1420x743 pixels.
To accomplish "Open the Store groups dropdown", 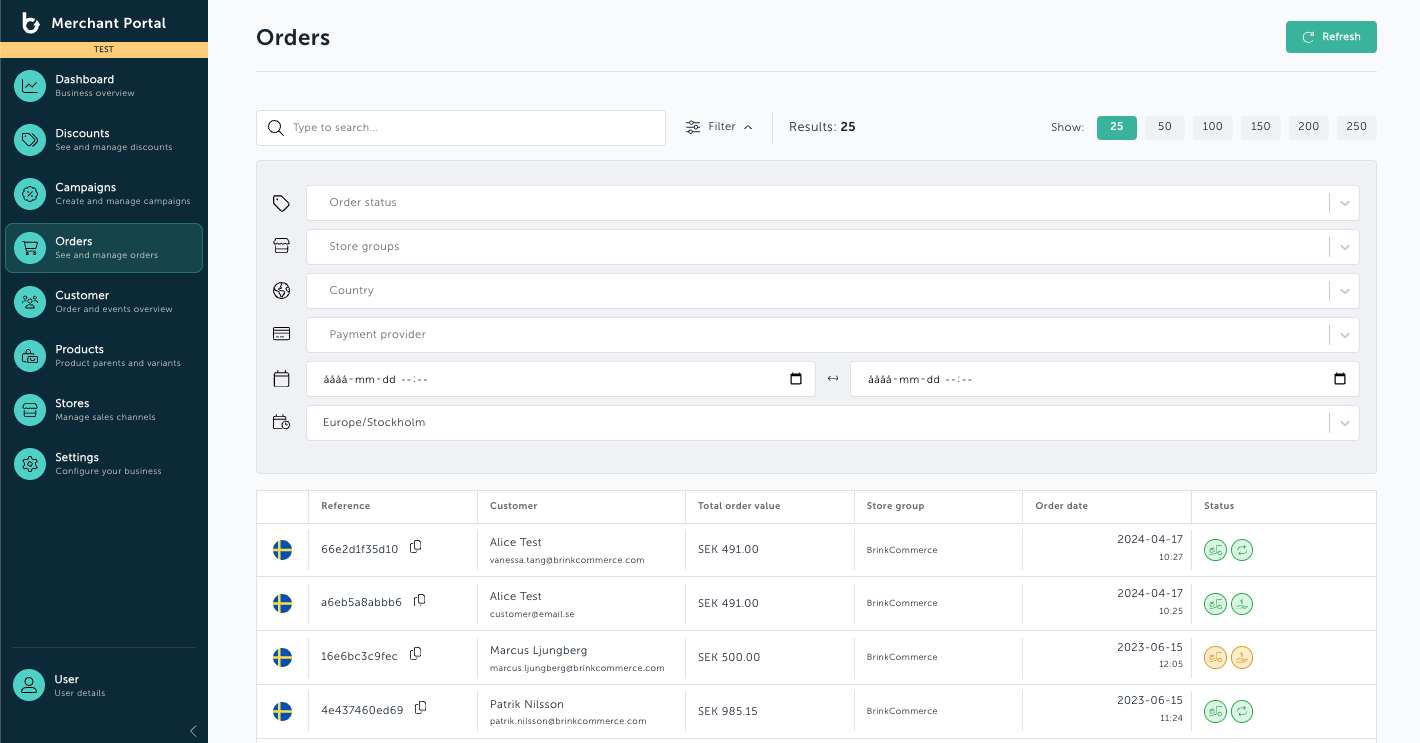I will pos(833,247).
